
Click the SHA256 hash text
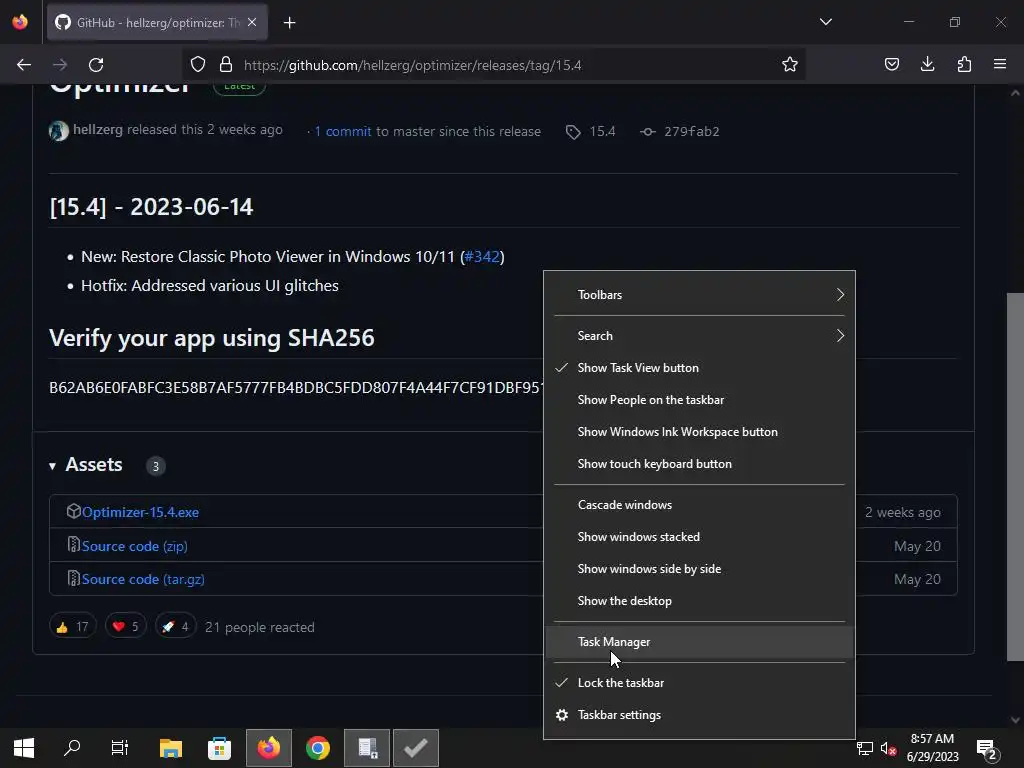click(x=296, y=387)
